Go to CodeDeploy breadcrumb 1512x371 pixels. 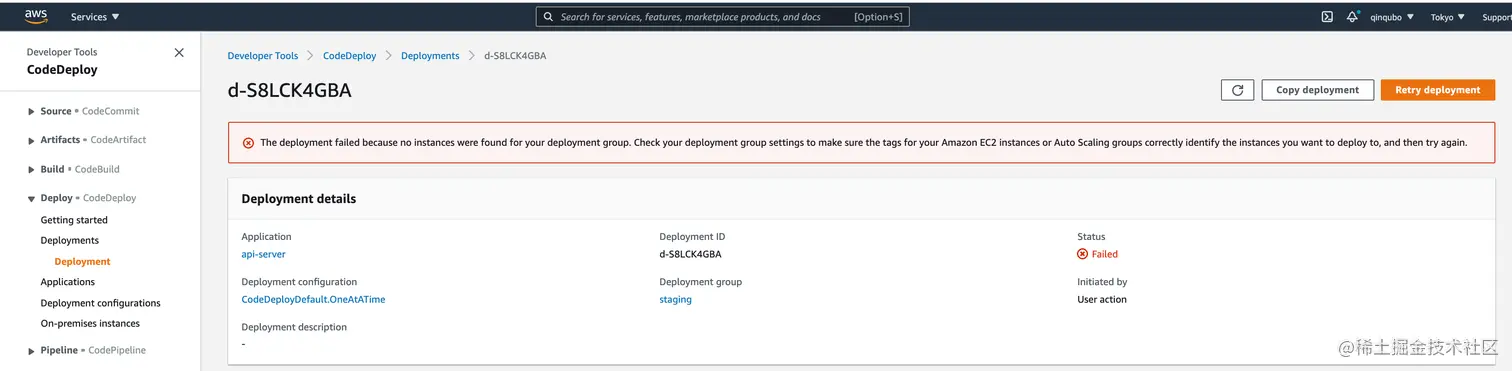(350, 56)
